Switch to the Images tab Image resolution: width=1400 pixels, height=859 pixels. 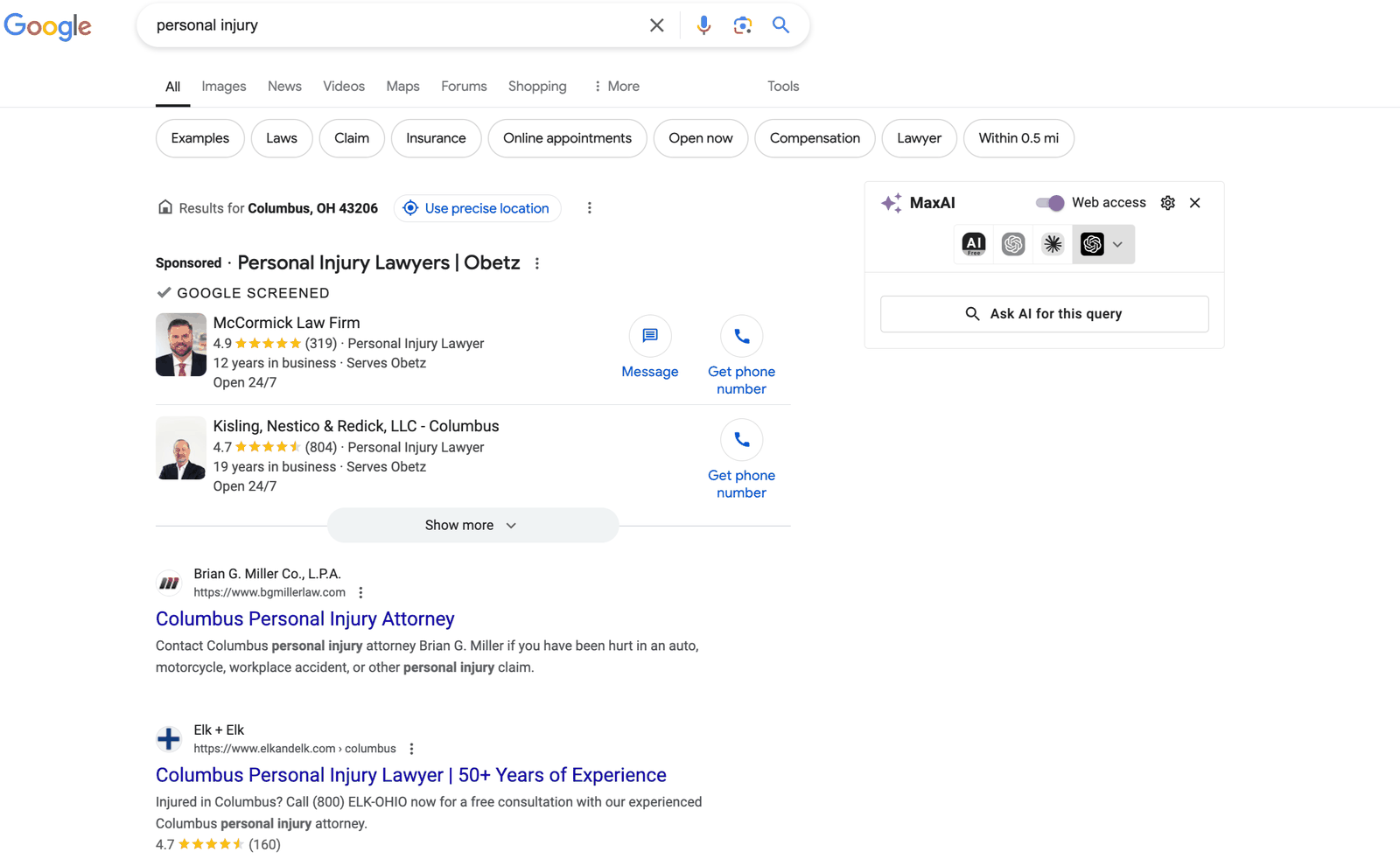[224, 87]
